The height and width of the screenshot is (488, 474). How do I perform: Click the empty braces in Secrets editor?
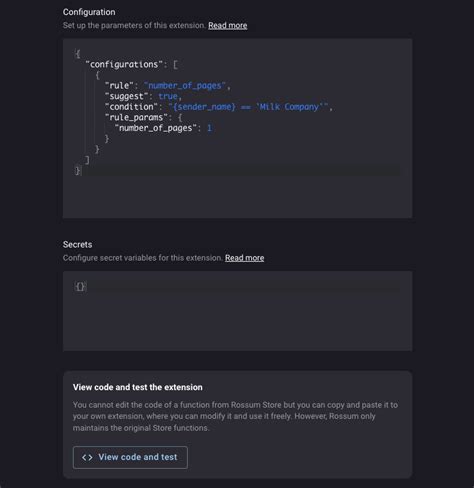click(80, 286)
